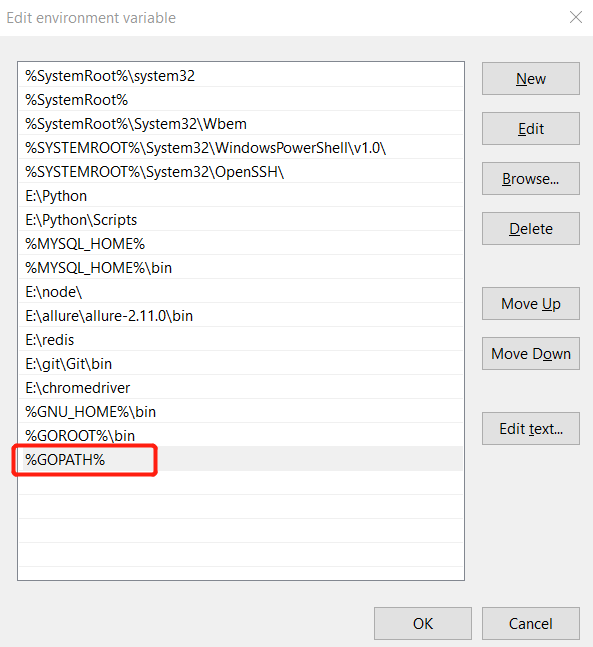This screenshot has height=647, width=593.
Task: Select the E:\chromedriver entry
Action: click(241, 387)
